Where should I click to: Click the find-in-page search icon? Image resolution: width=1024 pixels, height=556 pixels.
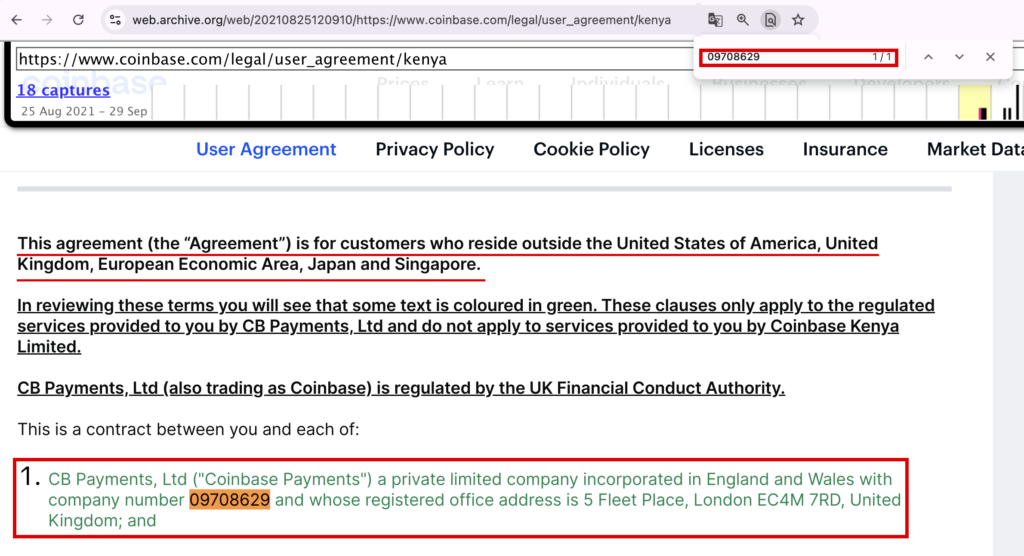tap(771, 20)
